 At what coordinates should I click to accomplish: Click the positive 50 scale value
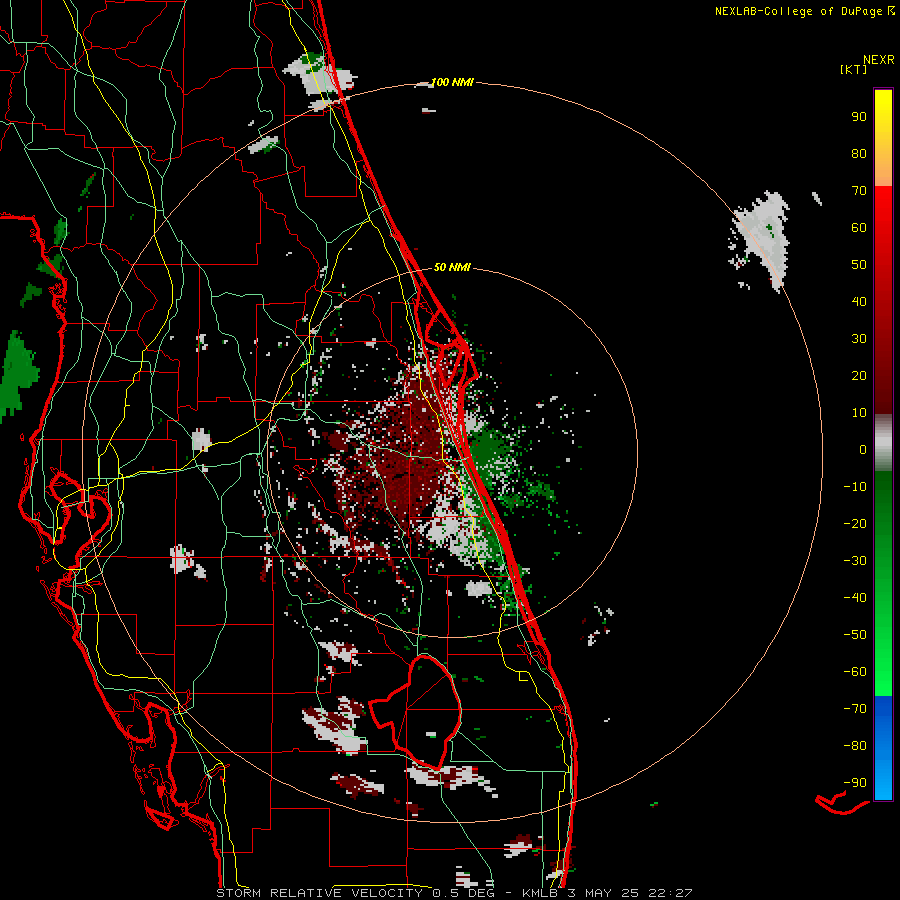click(x=859, y=265)
